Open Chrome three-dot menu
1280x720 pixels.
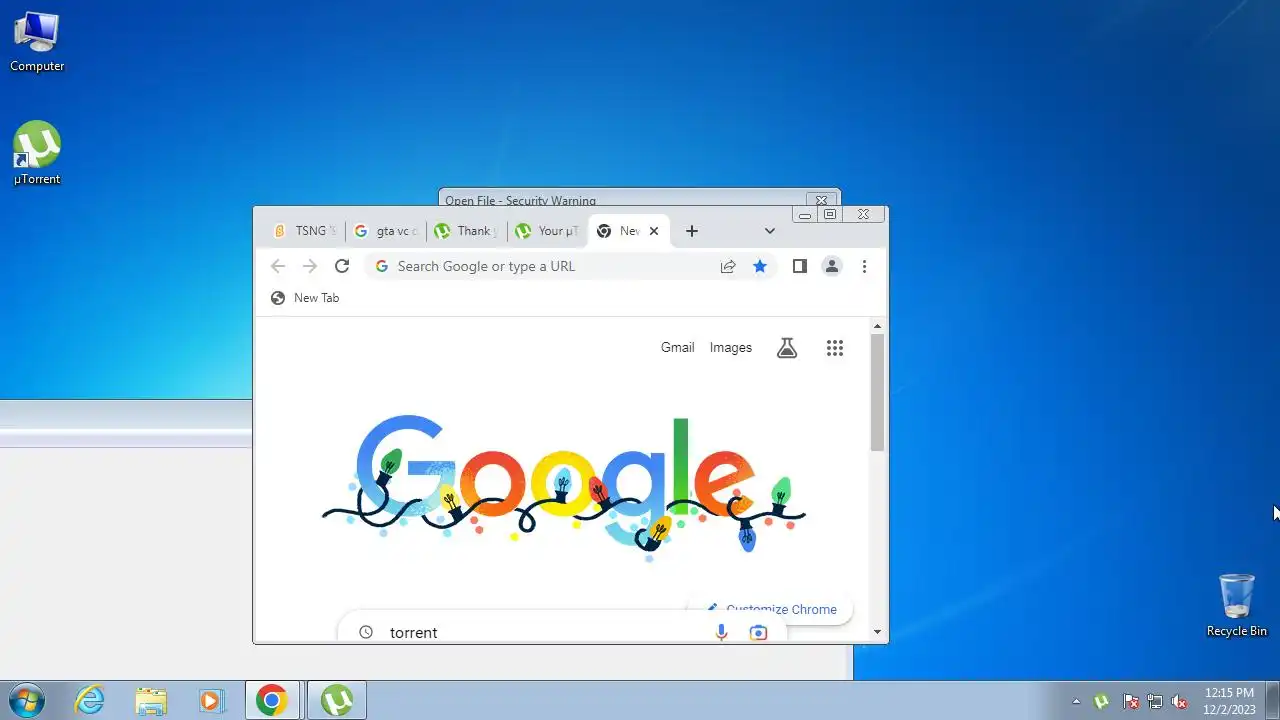pyautogui.click(x=864, y=266)
